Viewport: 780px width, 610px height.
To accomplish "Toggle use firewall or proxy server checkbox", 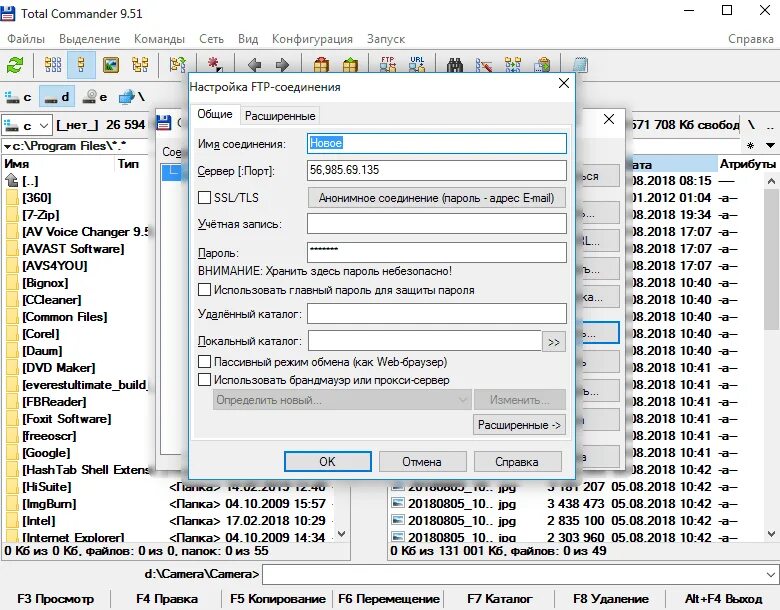I will tap(204, 380).
